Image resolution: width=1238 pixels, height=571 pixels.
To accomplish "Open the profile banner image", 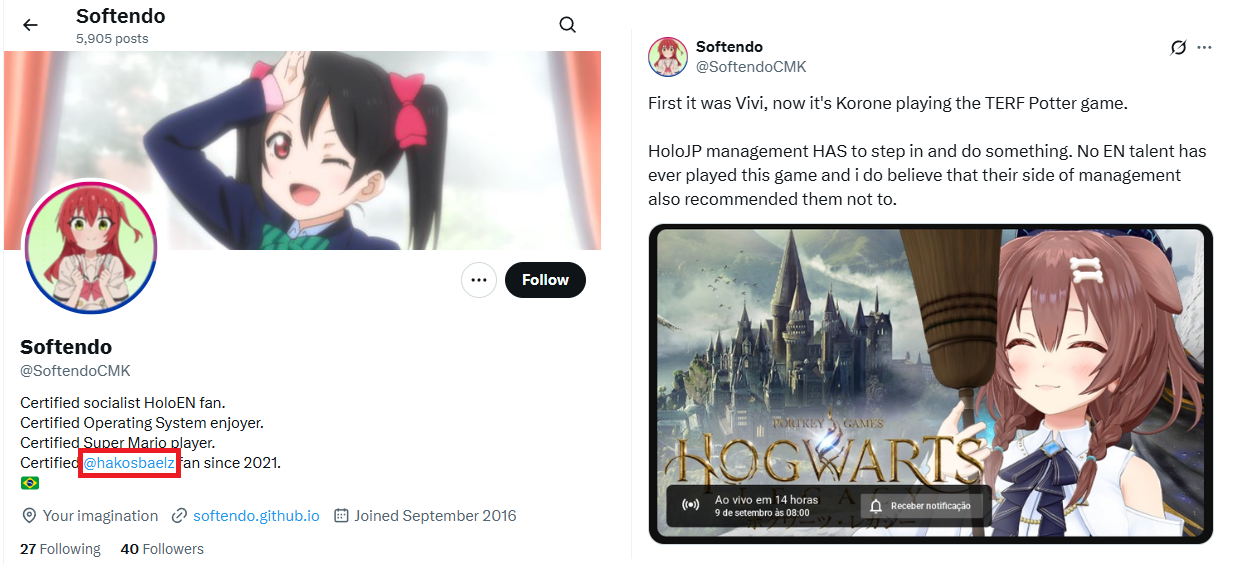I will pyautogui.click(x=302, y=150).
